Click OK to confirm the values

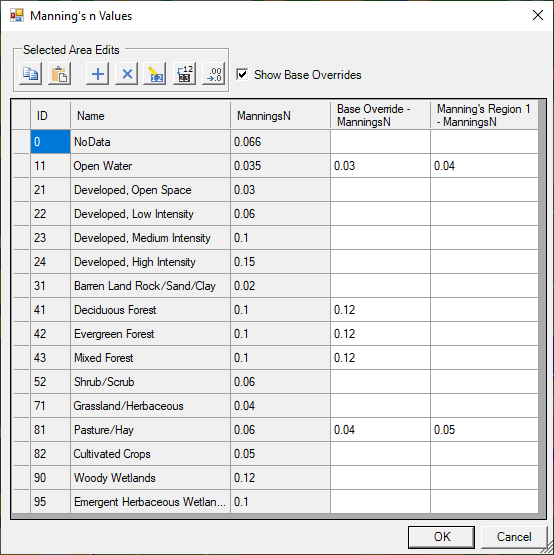[441, 537]
